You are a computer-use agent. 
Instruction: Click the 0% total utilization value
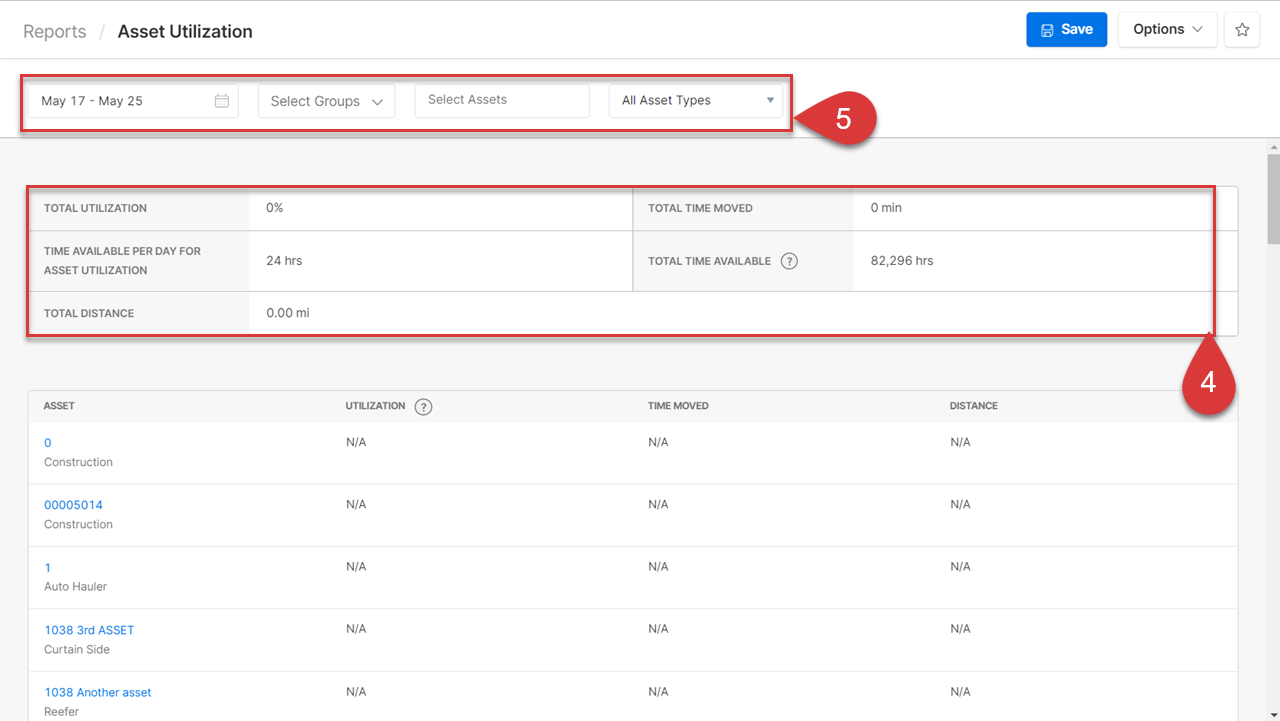275,208
